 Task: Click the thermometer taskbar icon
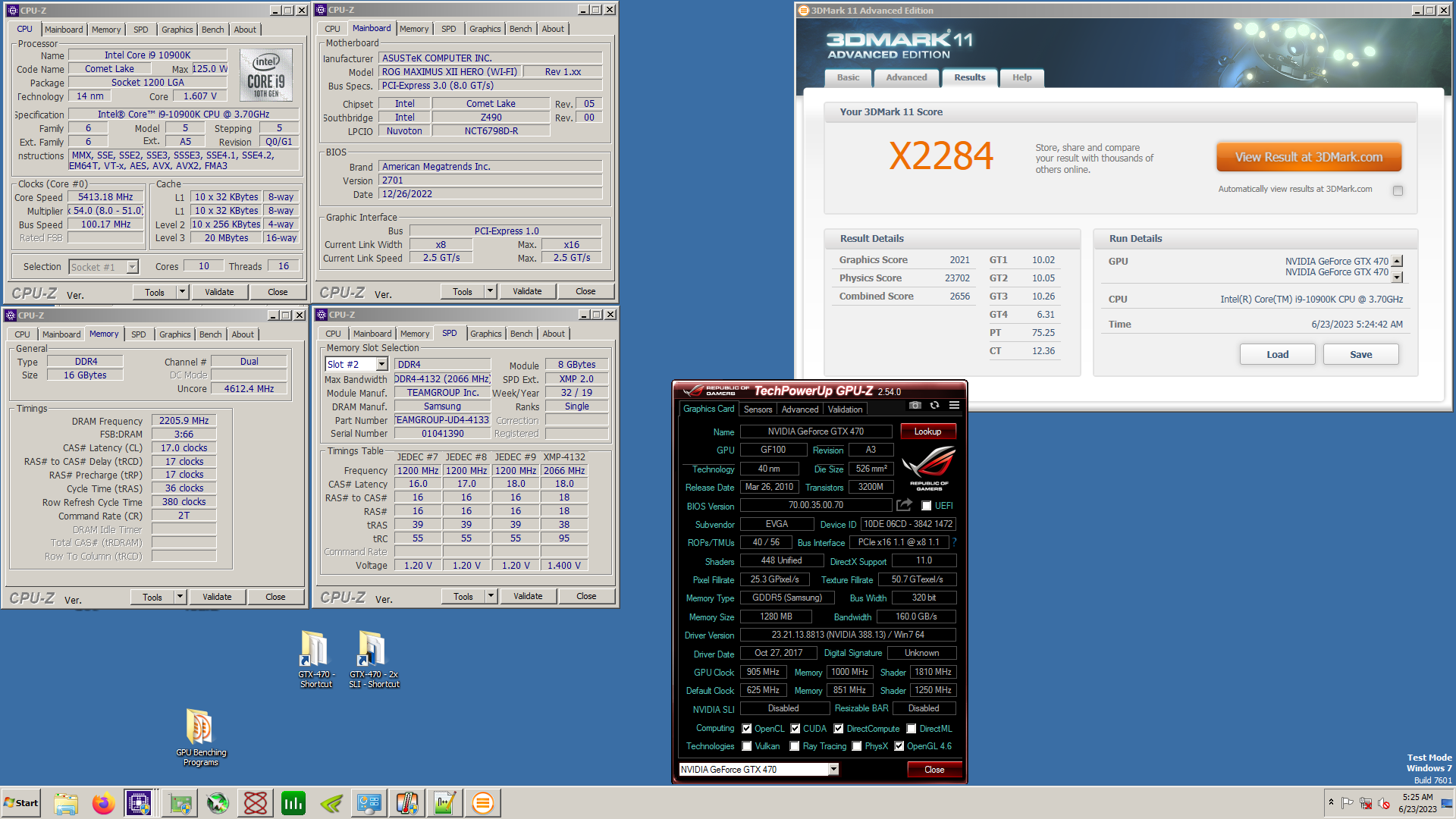(x=407, y=803)
